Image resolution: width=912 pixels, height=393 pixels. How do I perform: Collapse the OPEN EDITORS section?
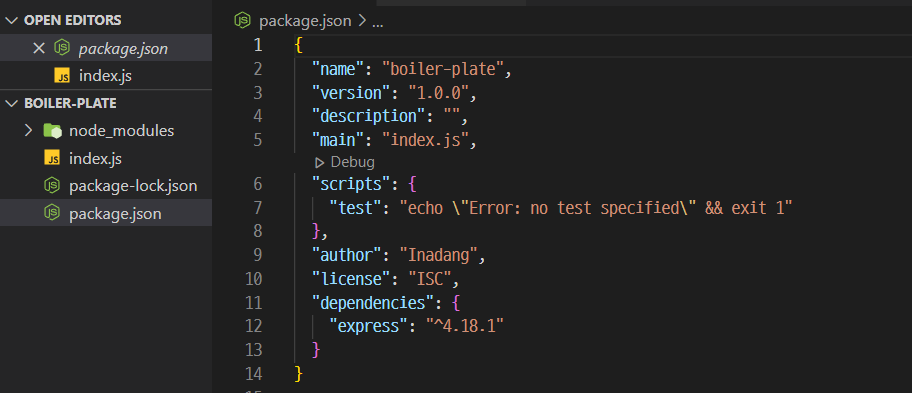point(12,20)
